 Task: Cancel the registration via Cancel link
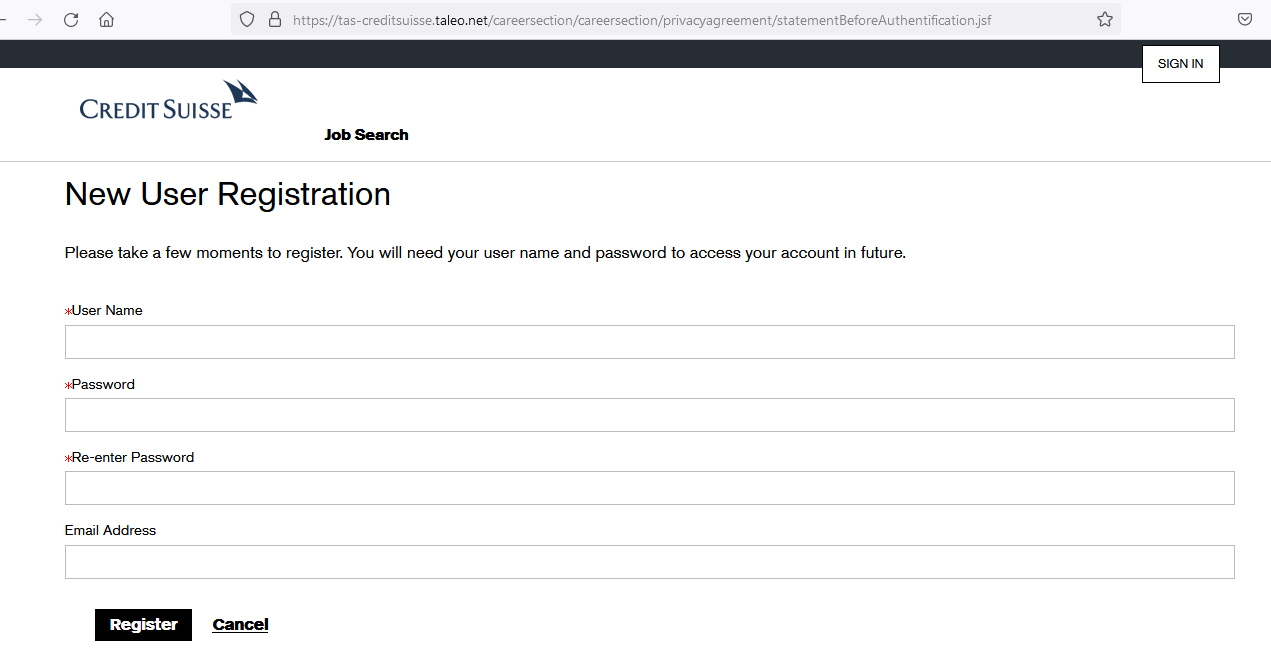pyautogui.click(x=240, y=625)
